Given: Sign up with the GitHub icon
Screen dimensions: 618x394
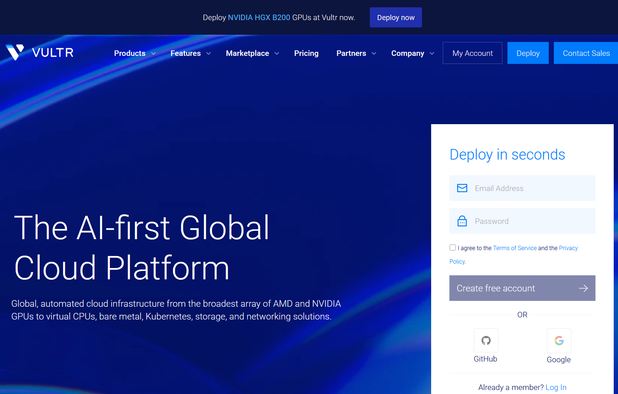Looking at the screenshot, I should 486,340.
